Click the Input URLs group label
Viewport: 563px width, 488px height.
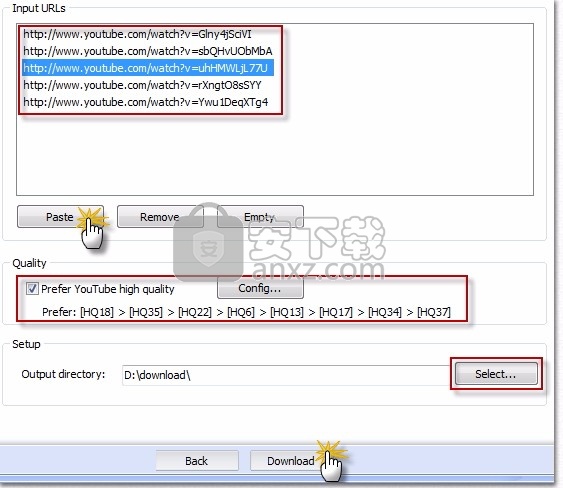tap(39, 8)
